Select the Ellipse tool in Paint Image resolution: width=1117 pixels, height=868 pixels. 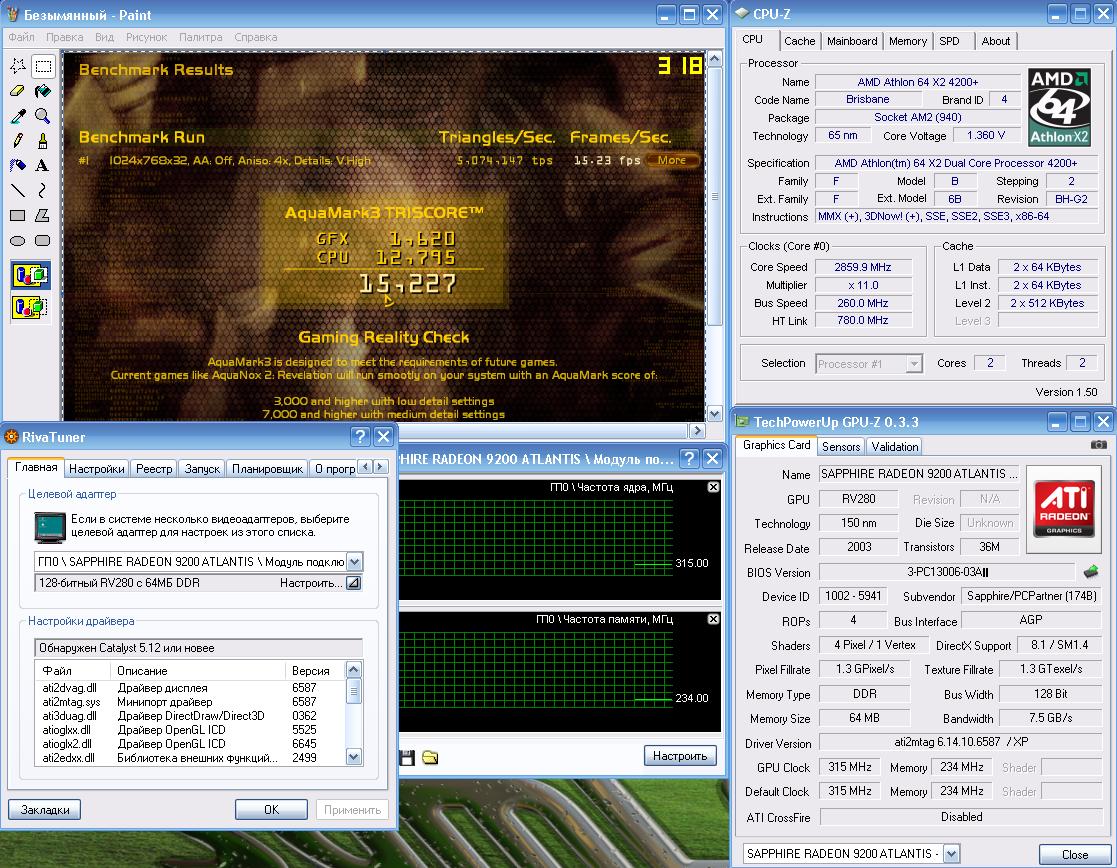click(x=18, y=240)
